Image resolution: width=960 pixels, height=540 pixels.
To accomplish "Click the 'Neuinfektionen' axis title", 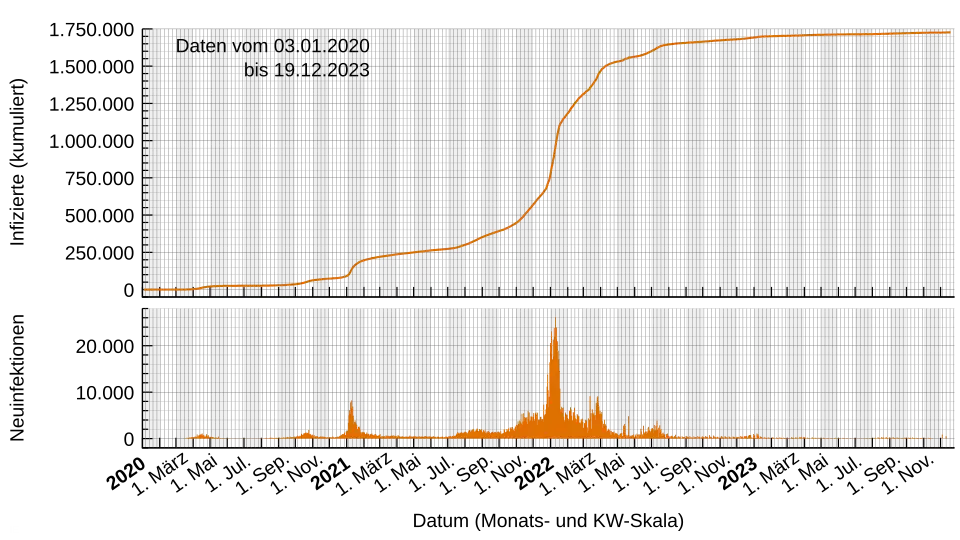I will tap(17, 378).
